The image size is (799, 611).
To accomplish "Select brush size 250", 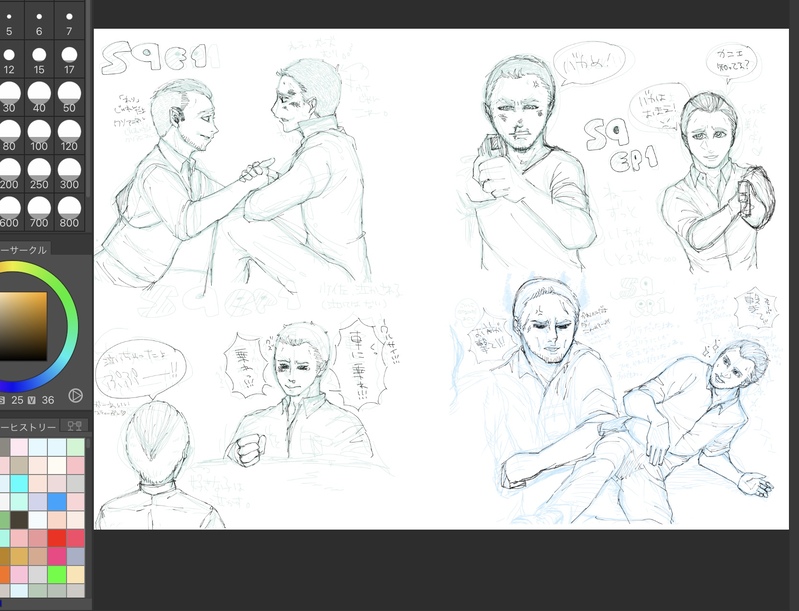I will 39,174.
